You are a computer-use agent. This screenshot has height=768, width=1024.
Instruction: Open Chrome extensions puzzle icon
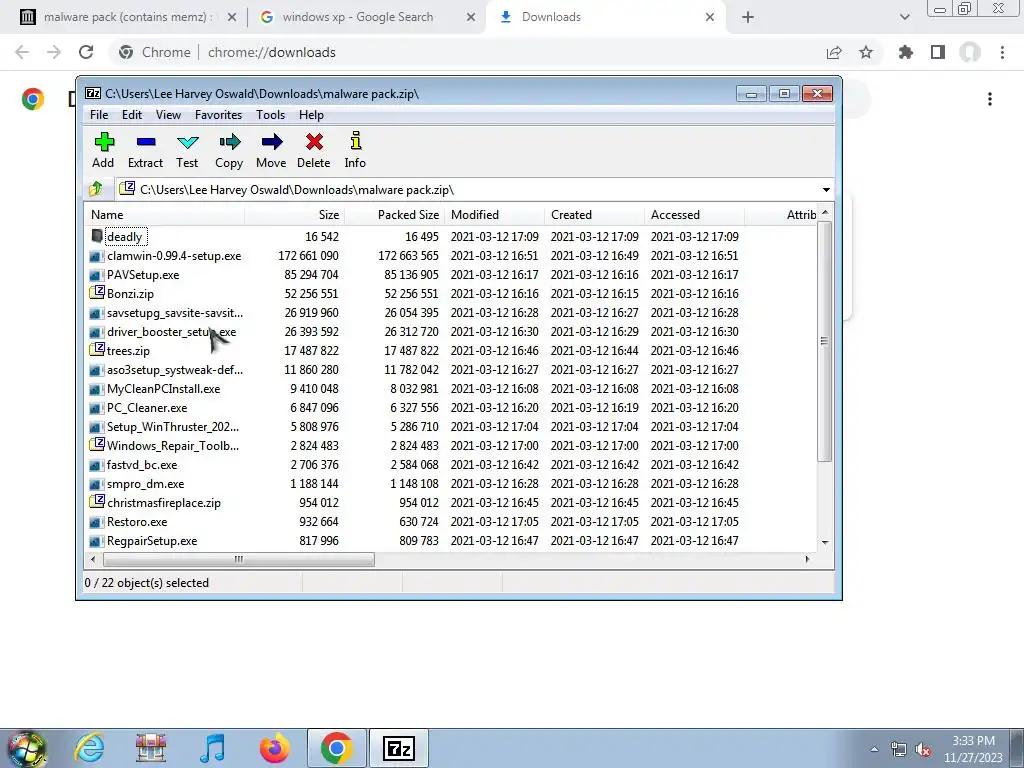point(905,52)
